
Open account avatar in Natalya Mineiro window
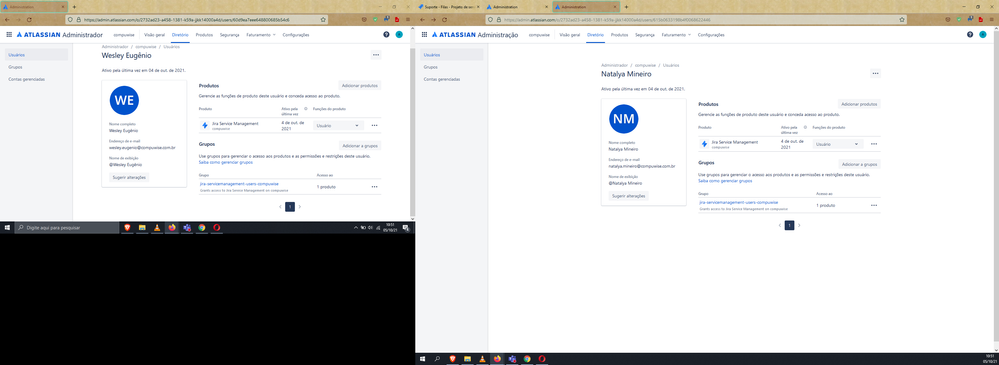point(982,34)
